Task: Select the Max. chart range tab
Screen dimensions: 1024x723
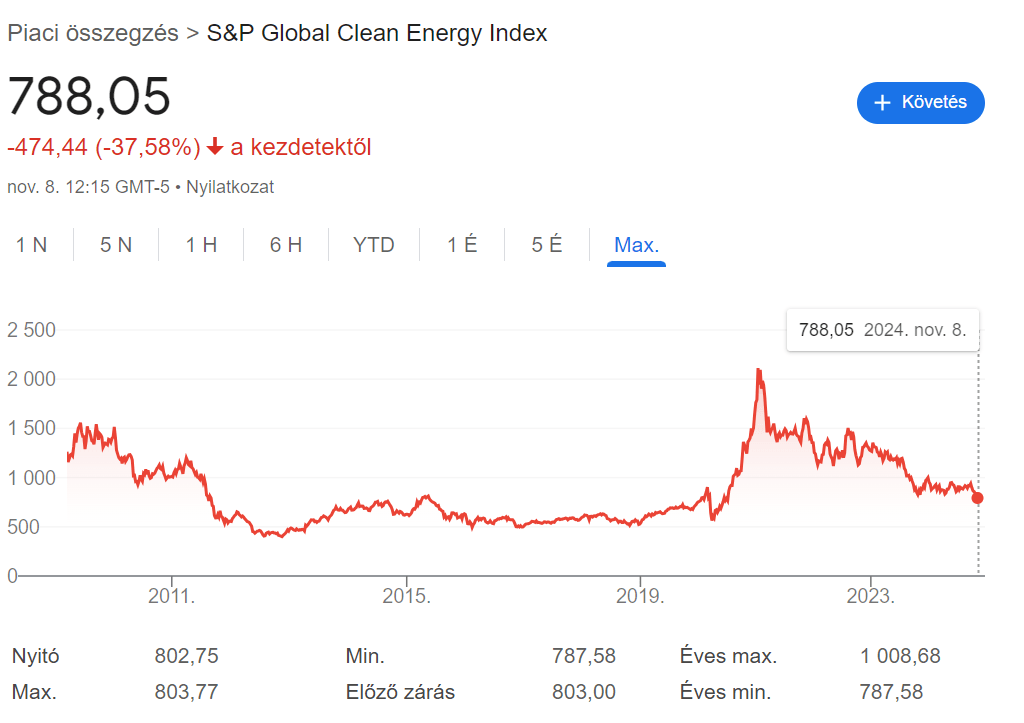Action: point(636,244)
